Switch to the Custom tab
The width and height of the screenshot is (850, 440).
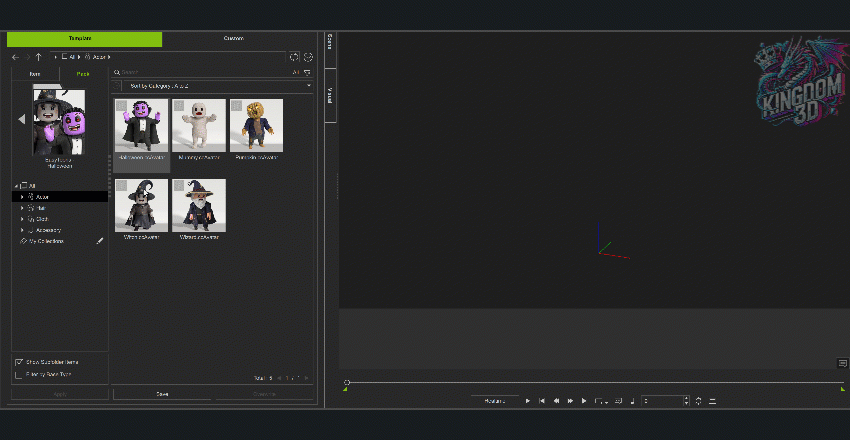(234, 39)
